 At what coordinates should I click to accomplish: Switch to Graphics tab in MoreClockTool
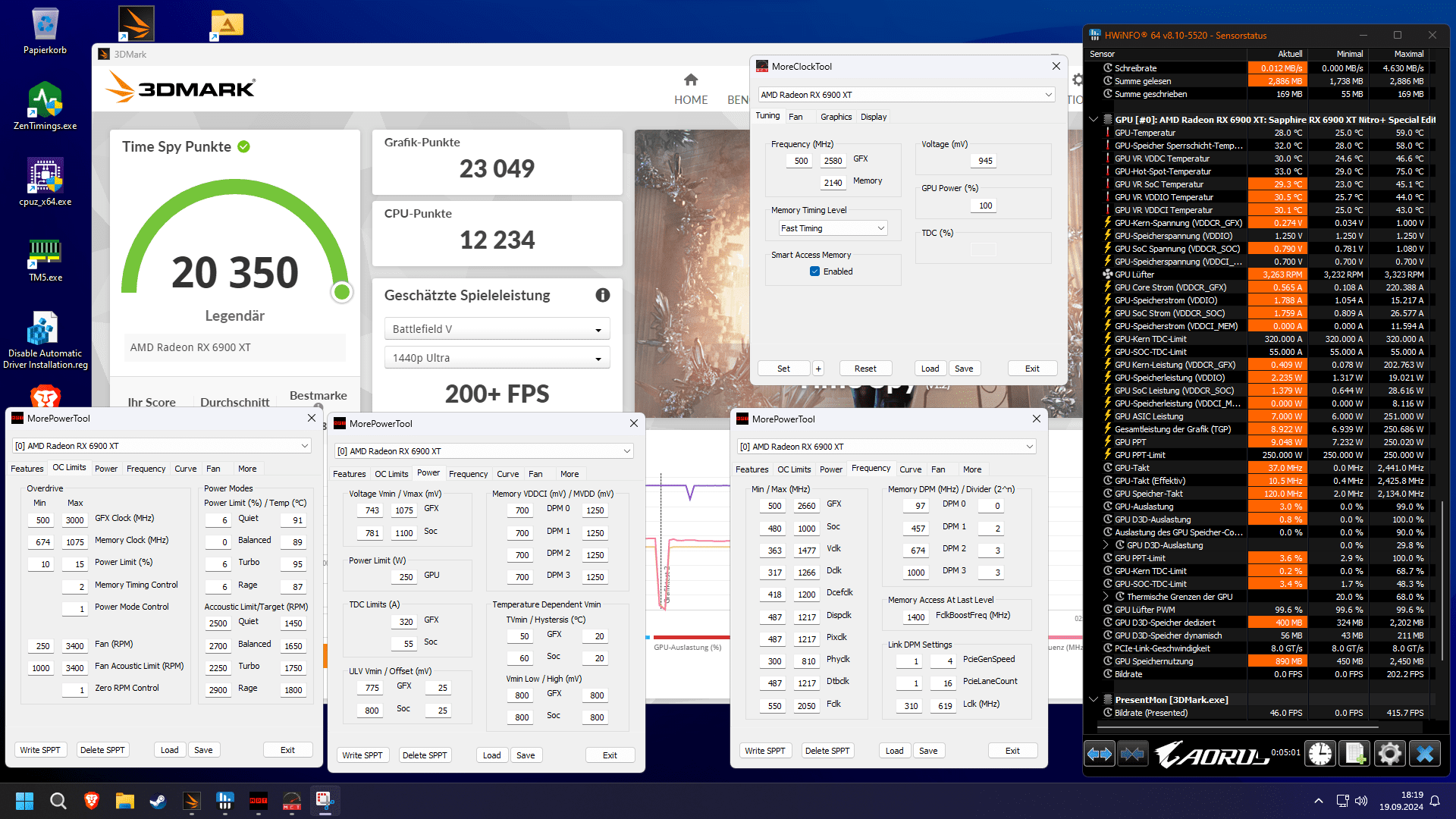pyautogui.click(x=836, y=117)
